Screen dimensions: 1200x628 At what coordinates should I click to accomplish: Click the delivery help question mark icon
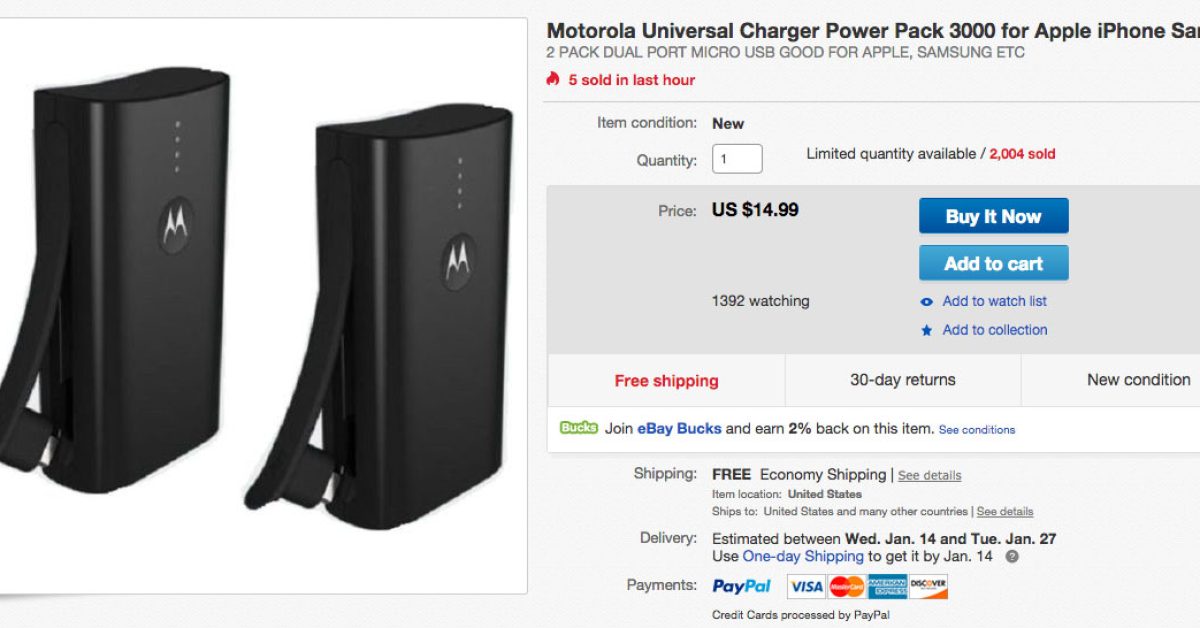click(1012, 557)
